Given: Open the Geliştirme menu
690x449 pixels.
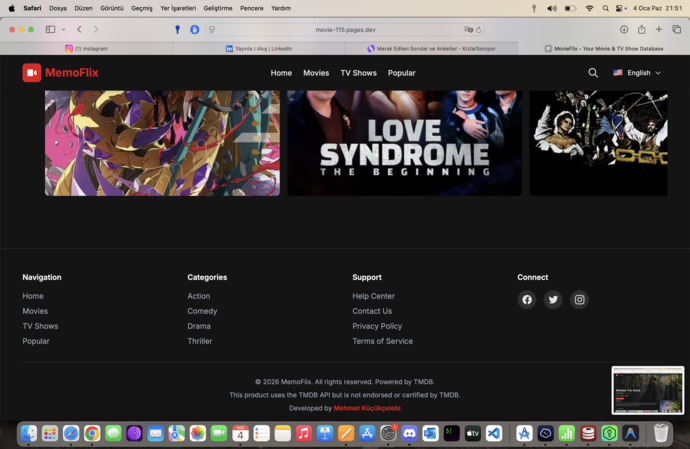Looking at the screenshot, I should coord(217,8).
